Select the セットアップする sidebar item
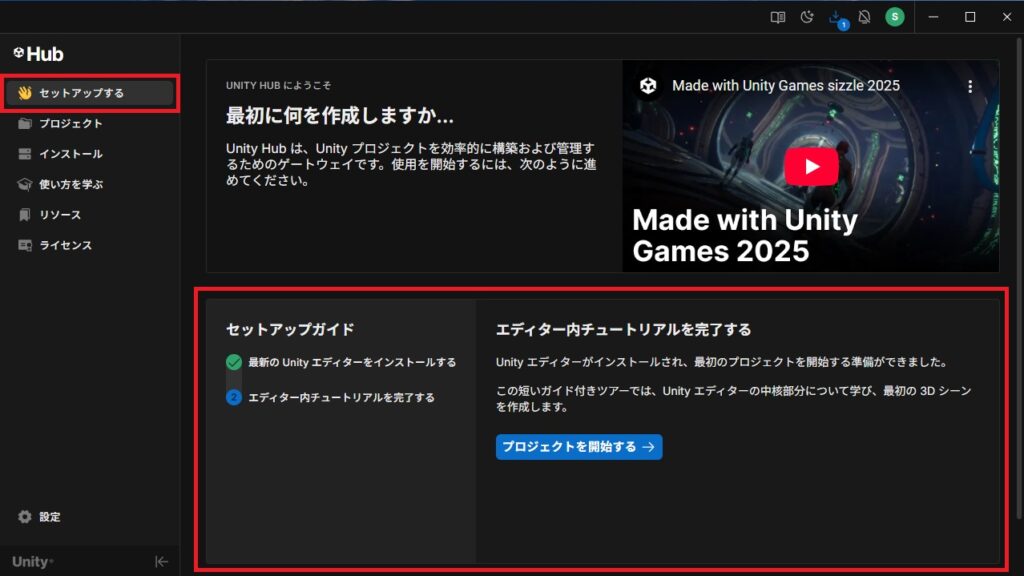1024x576 pixels. click(x=90, y=93)
